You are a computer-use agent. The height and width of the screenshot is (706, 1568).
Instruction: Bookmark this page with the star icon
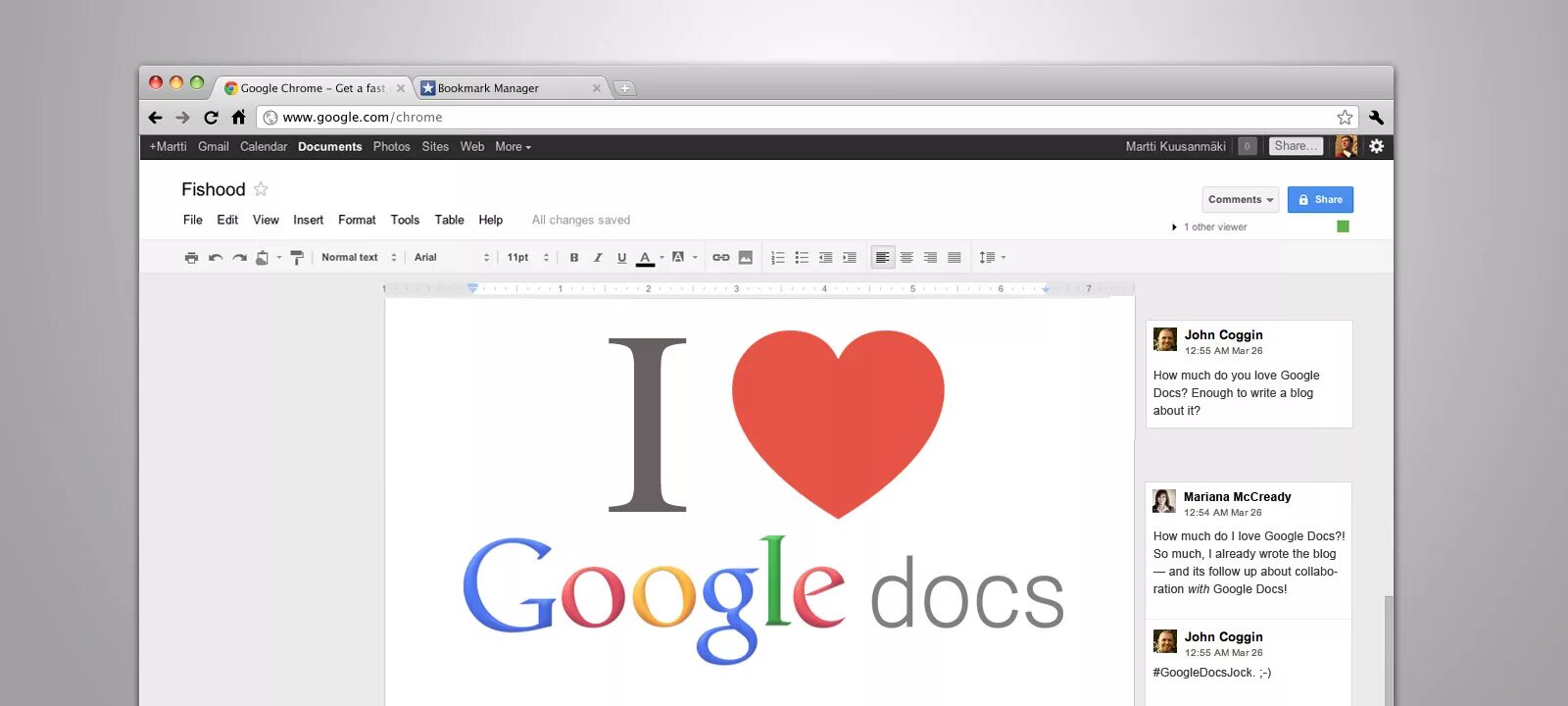(1345, 118)
